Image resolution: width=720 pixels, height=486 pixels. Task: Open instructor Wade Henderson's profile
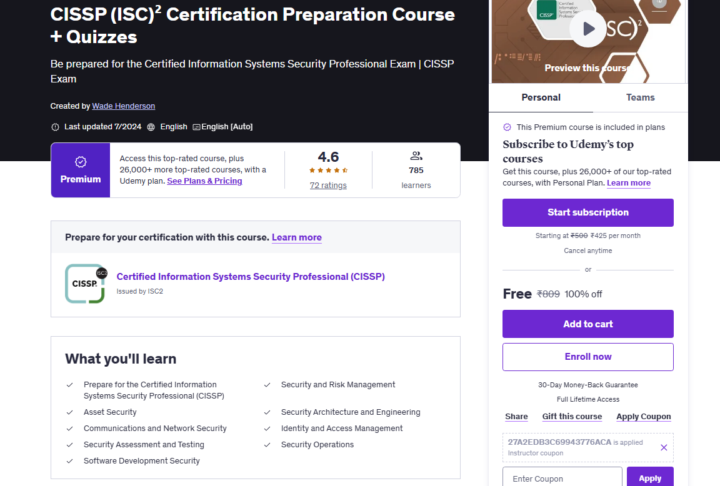click(x=124, y=106)
